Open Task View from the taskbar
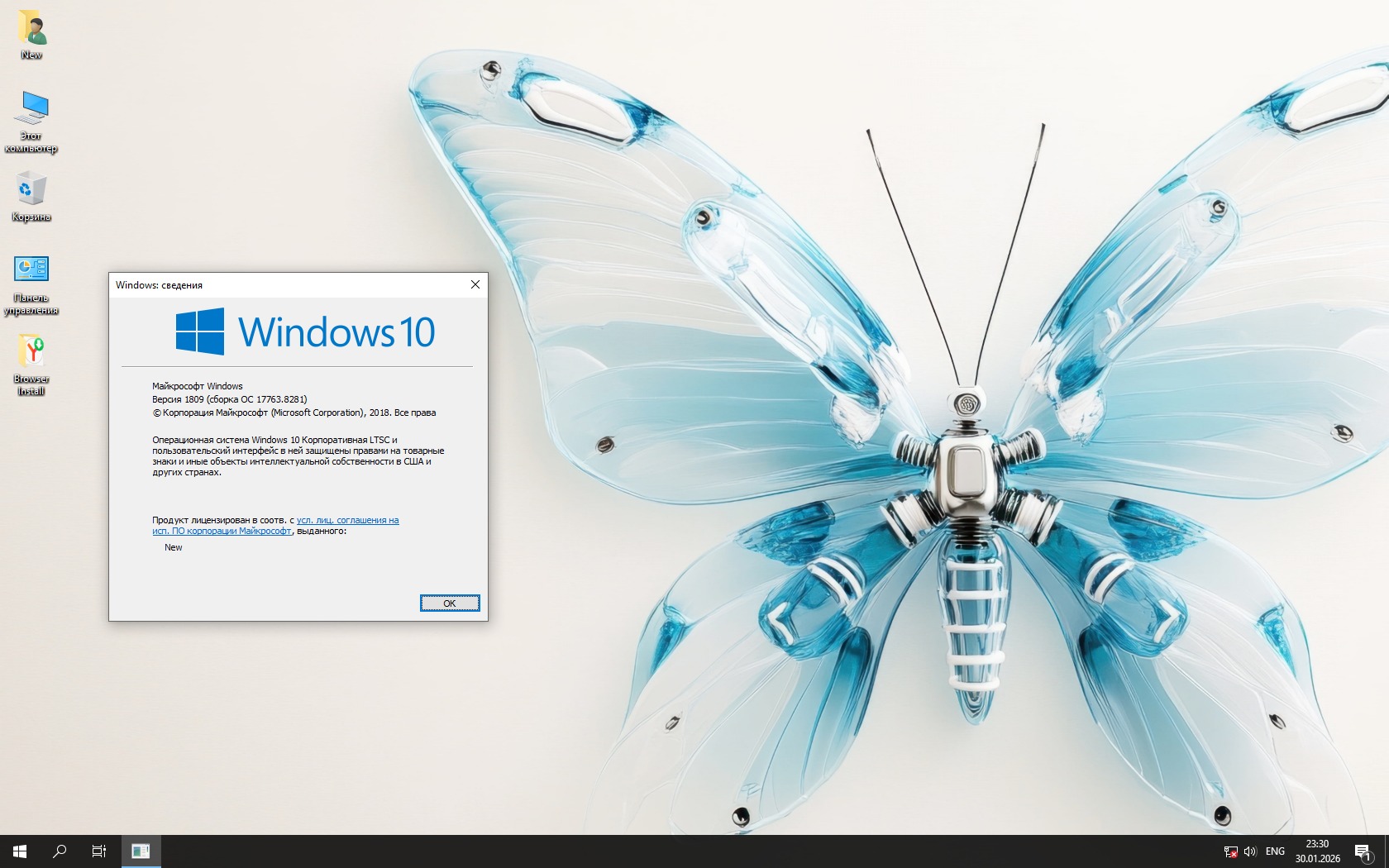The image size is (1389, 868). (99, 851)
